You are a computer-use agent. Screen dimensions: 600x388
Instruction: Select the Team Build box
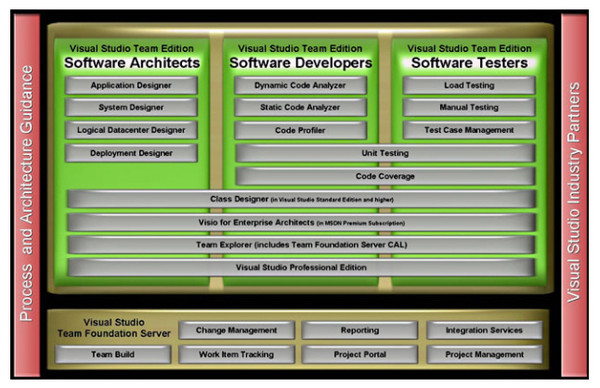point(113,354)
